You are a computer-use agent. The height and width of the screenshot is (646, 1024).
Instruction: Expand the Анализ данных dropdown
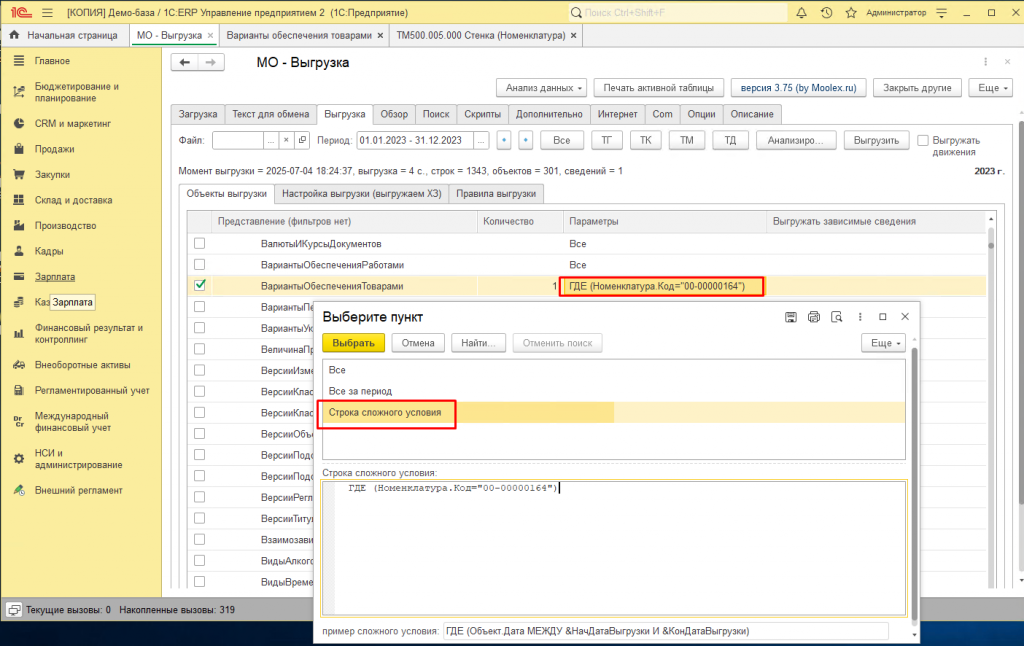541,88
